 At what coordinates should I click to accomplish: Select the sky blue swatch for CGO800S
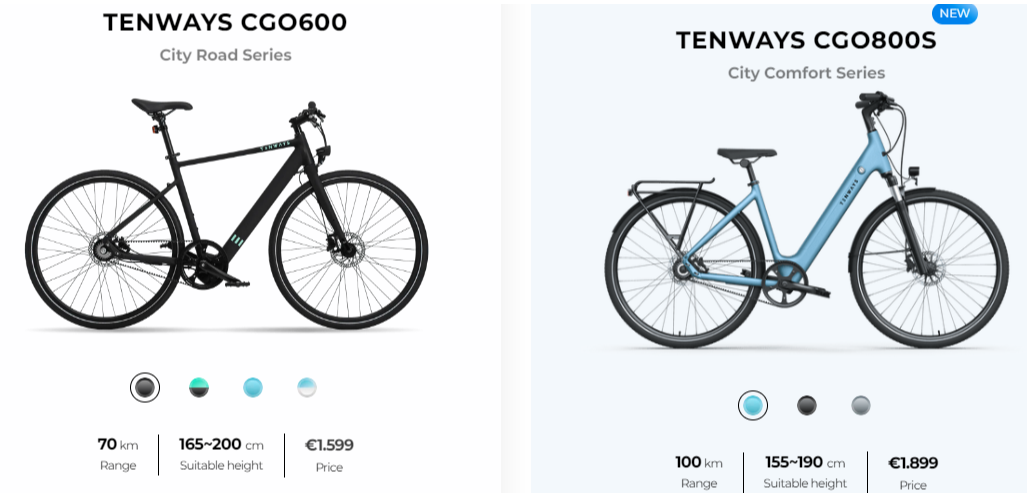point(753,405)
